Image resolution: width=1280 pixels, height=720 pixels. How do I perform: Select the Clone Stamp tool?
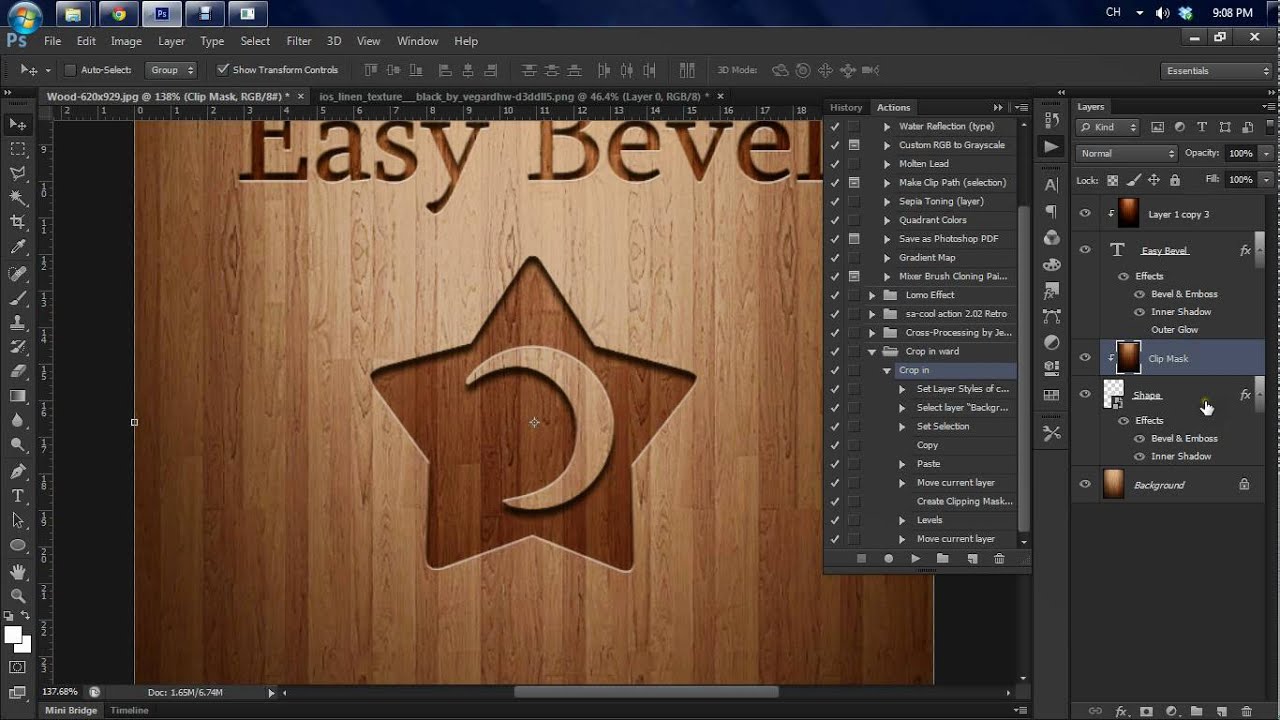(18, 323)
